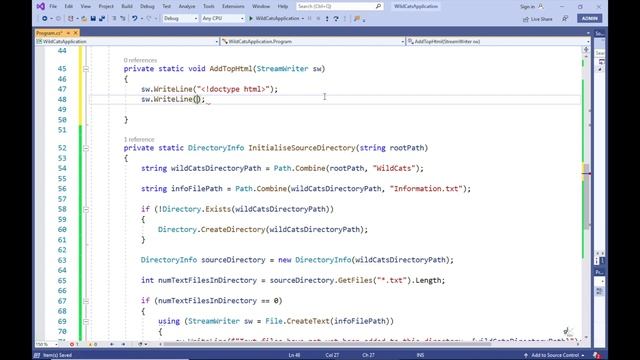Open the Any CPU platform dropdown
The image size is (640, 360).
[222, 19]
